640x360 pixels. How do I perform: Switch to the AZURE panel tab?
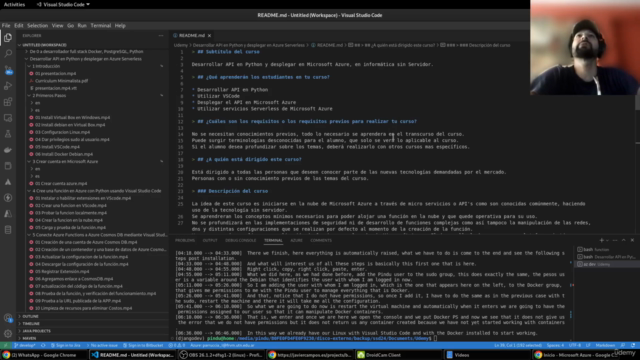tap(296, 240)
